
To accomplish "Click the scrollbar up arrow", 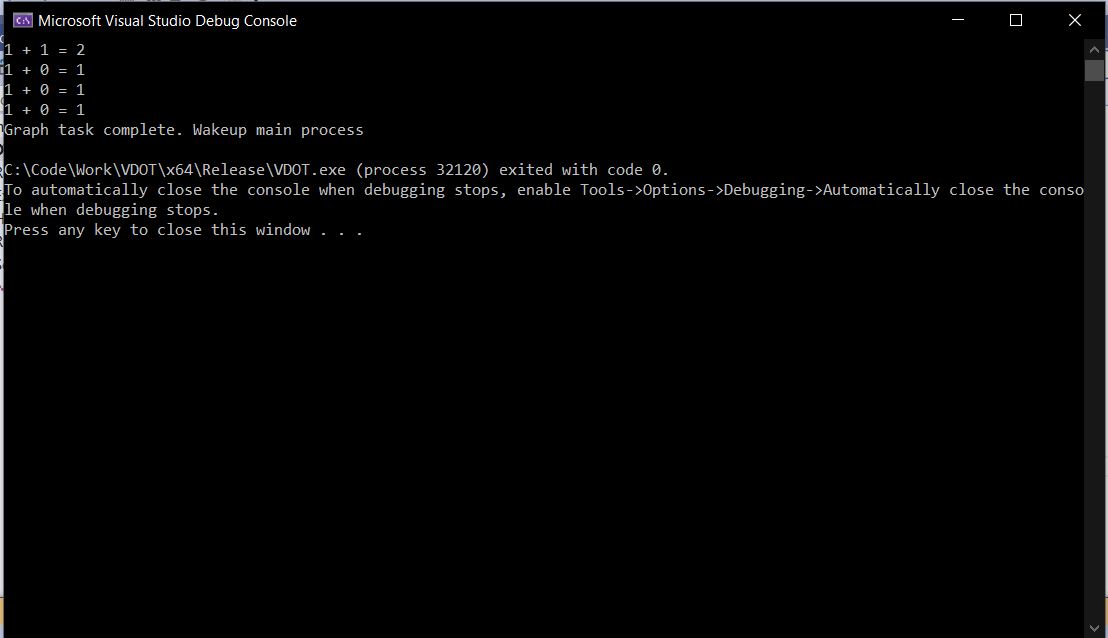I will 1093,47.
